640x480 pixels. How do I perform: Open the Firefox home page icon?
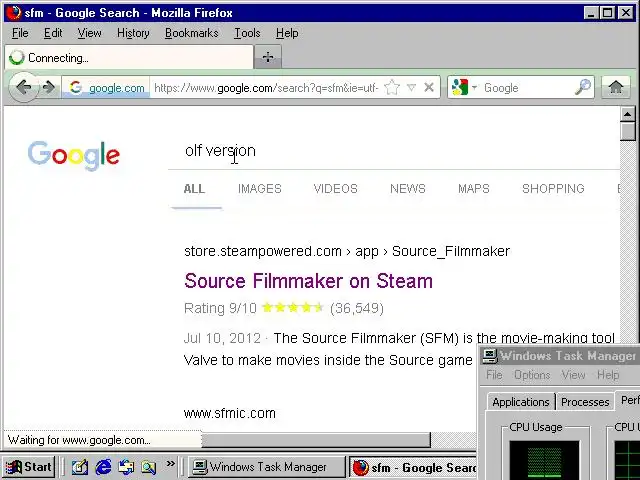616,87
